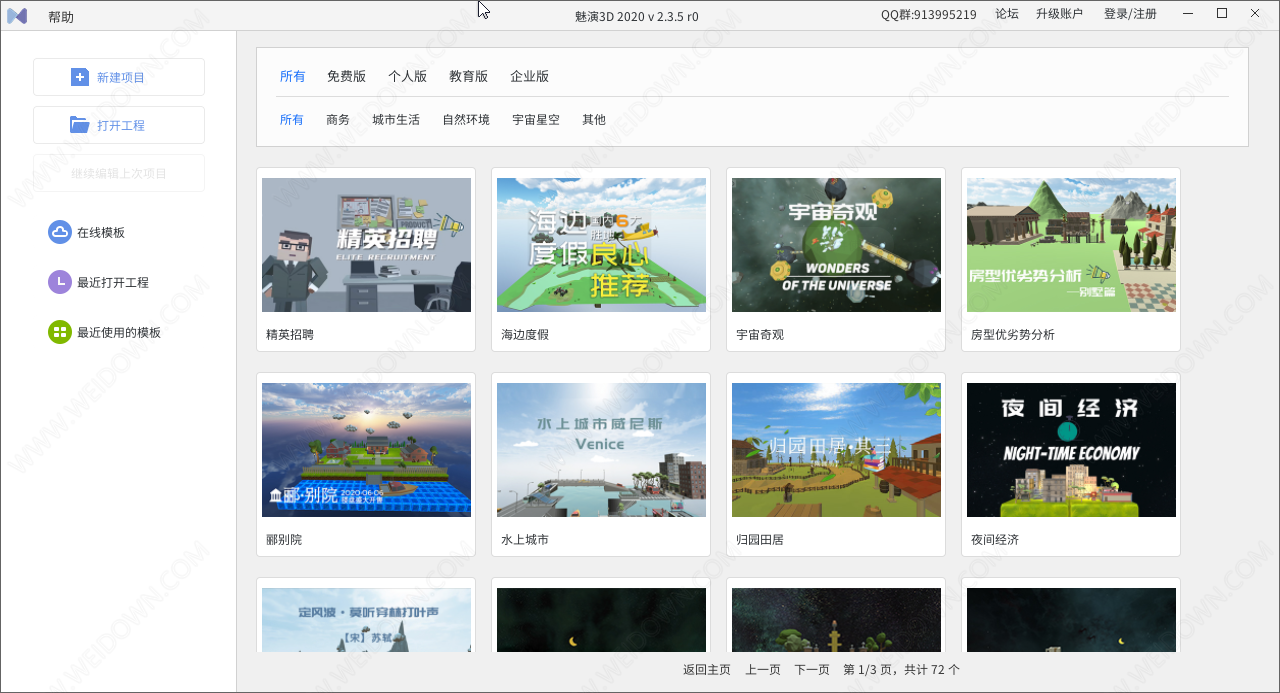Click the app logo icon in title bar
The width and height of the screenshot is (1280, 693).
pos(17,16)
